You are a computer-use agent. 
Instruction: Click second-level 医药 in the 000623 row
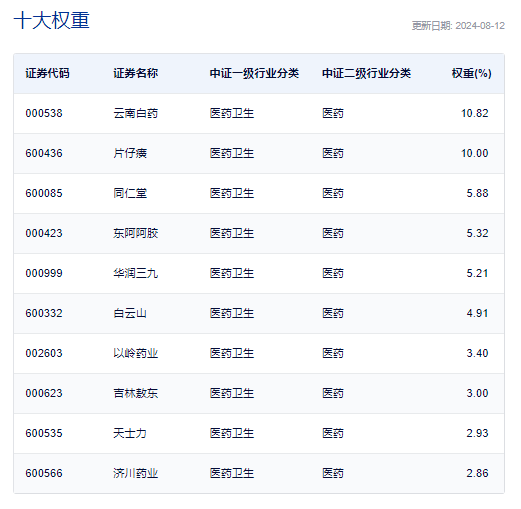coord(333,393)
